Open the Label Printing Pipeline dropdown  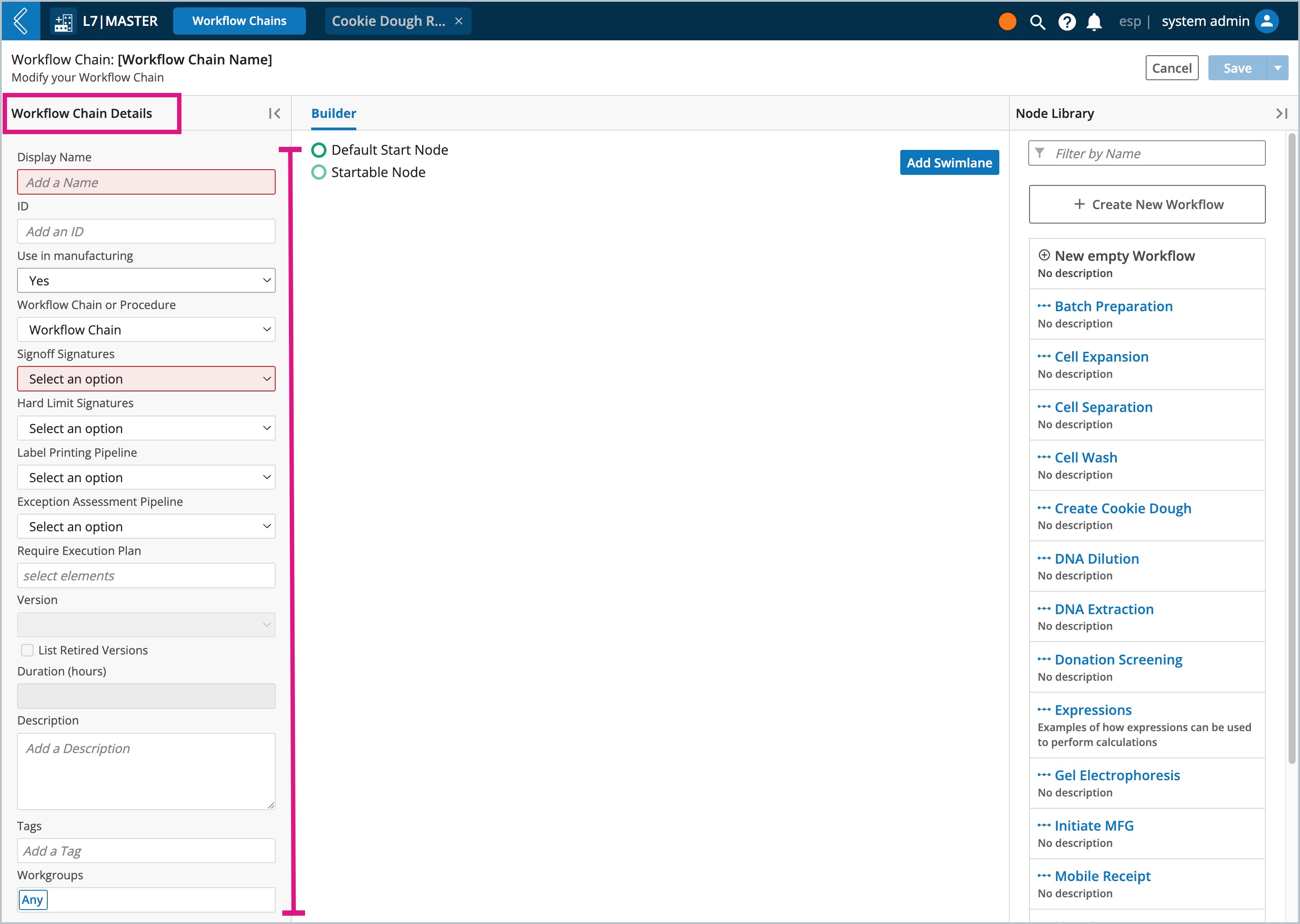tap(146, 477)
